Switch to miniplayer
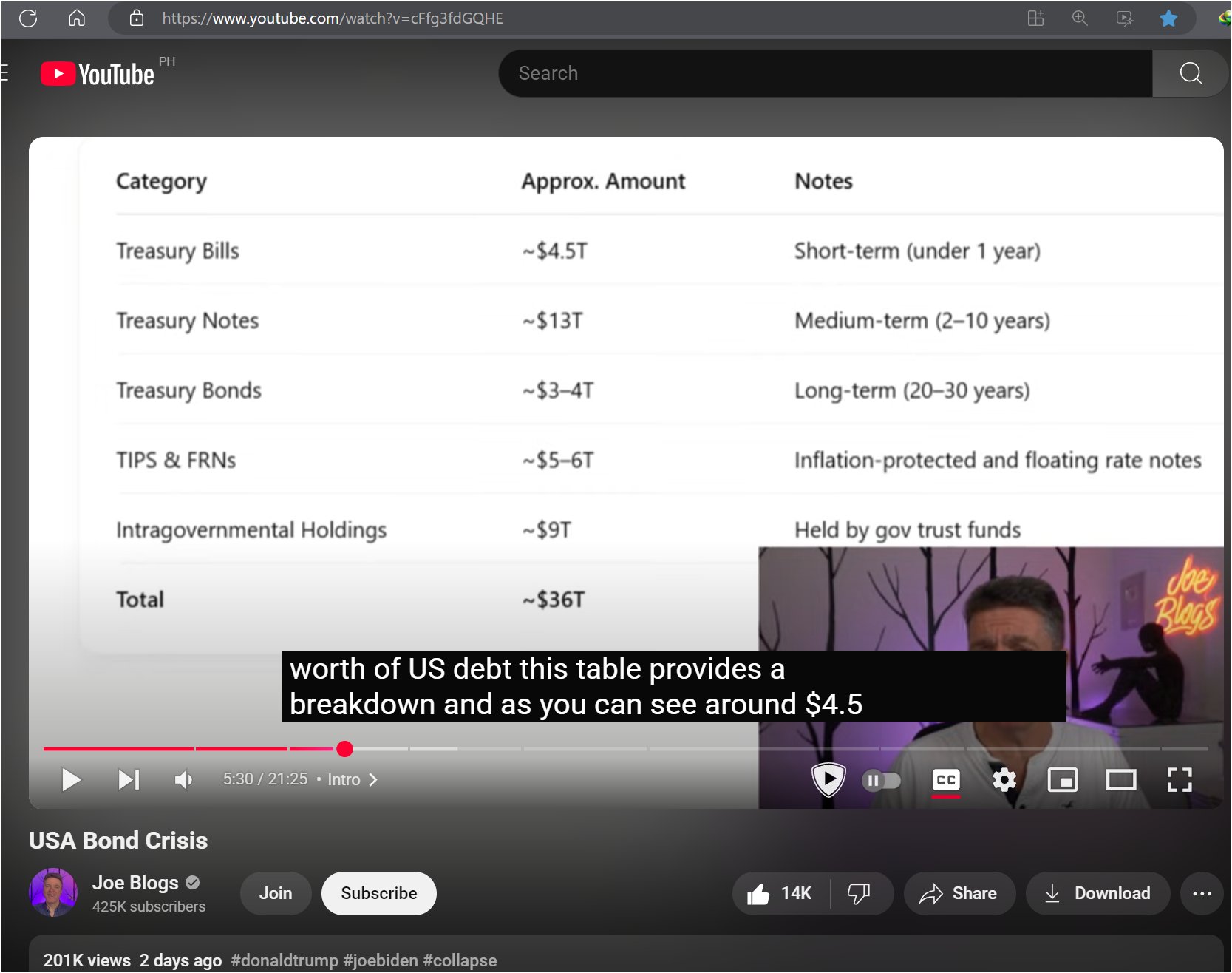The height and width of the screenshot is (973, 1232). 1062,779
